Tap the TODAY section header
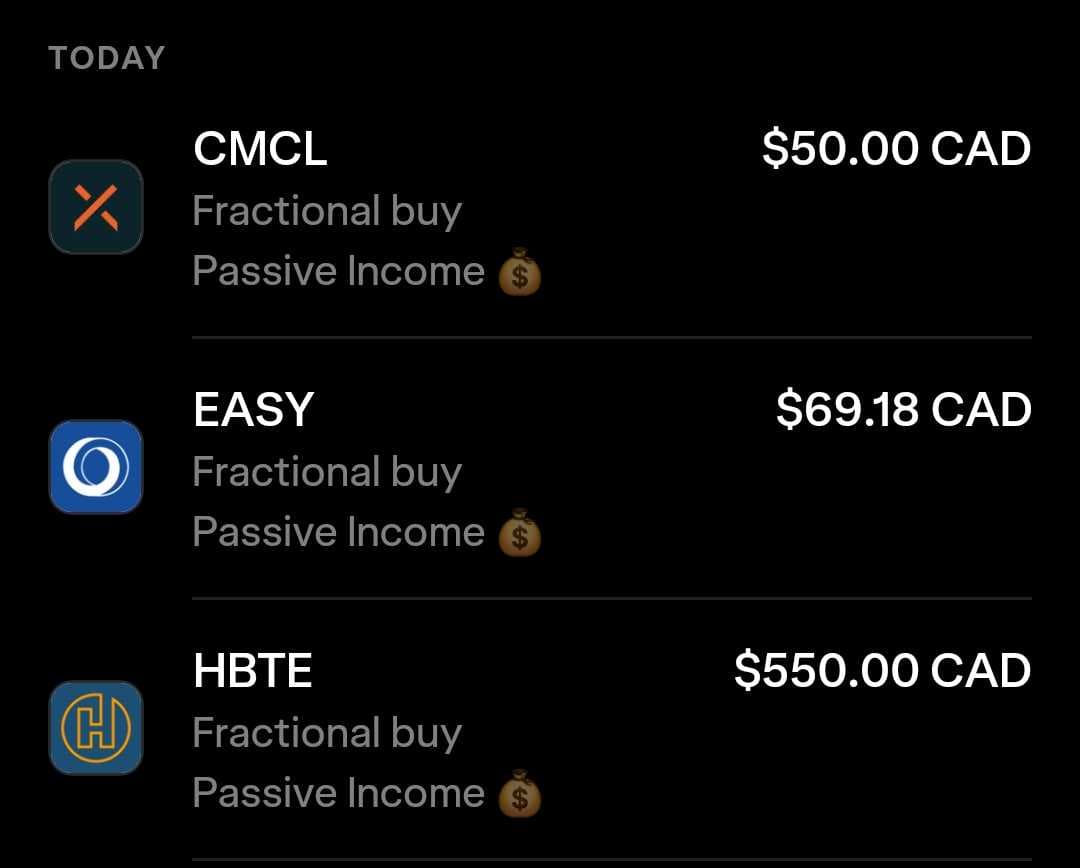 107,58
